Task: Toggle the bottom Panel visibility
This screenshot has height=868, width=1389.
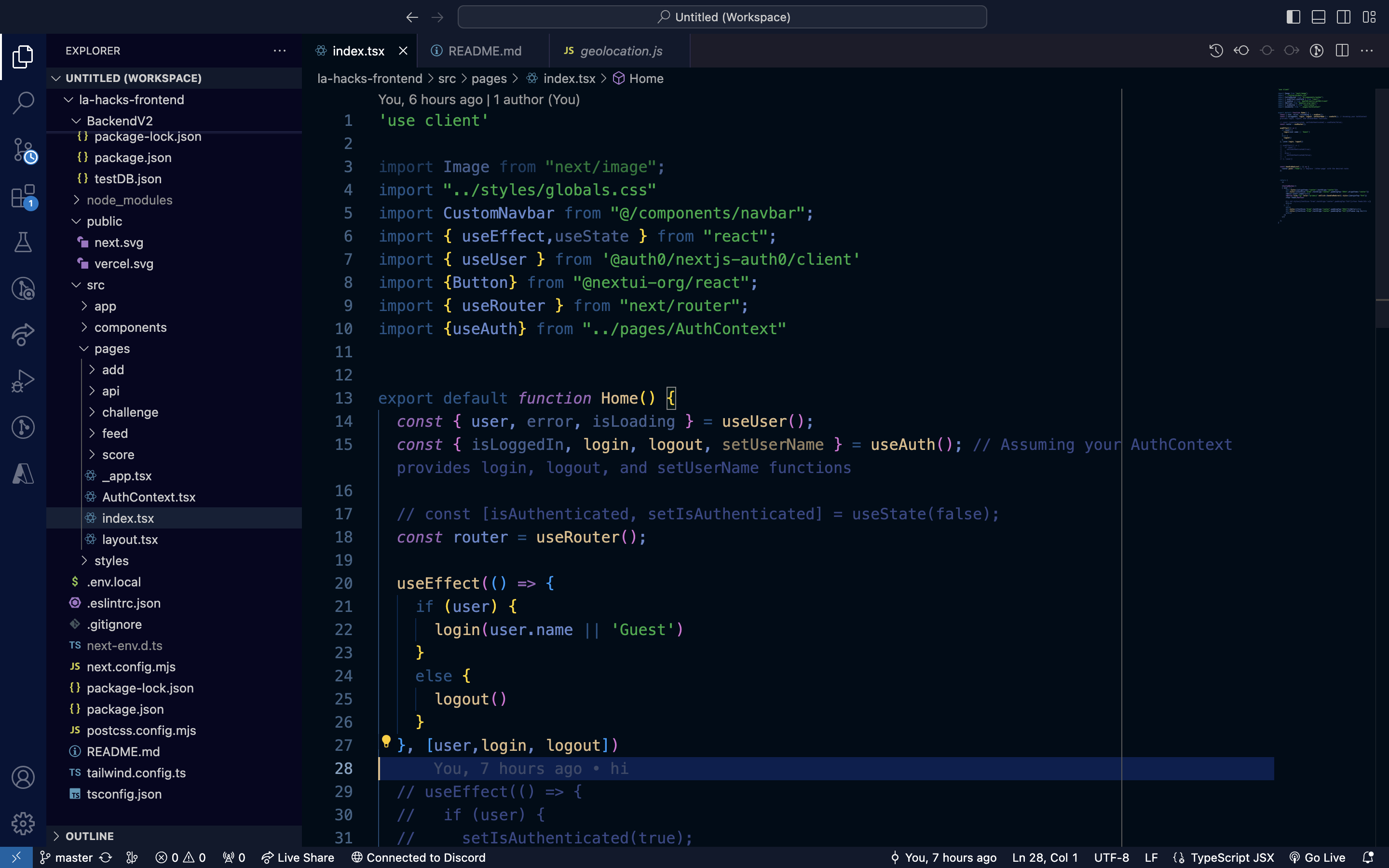Action: pos(1319,17)
